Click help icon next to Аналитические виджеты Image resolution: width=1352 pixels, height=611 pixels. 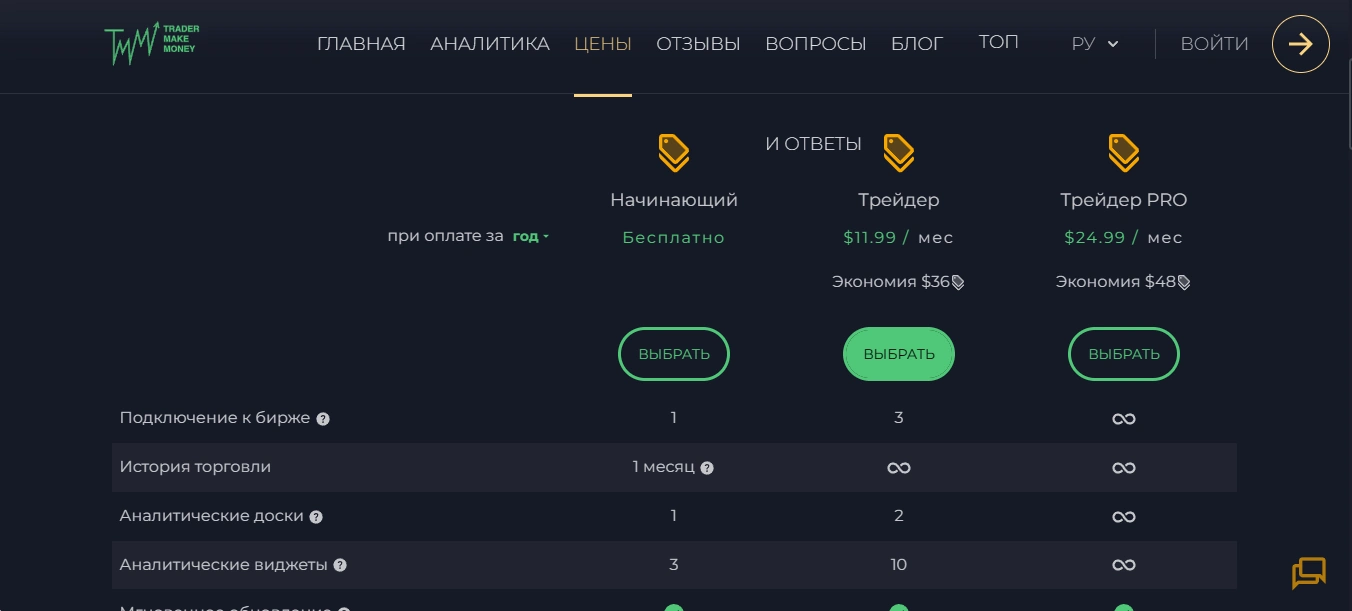point(340,566)
